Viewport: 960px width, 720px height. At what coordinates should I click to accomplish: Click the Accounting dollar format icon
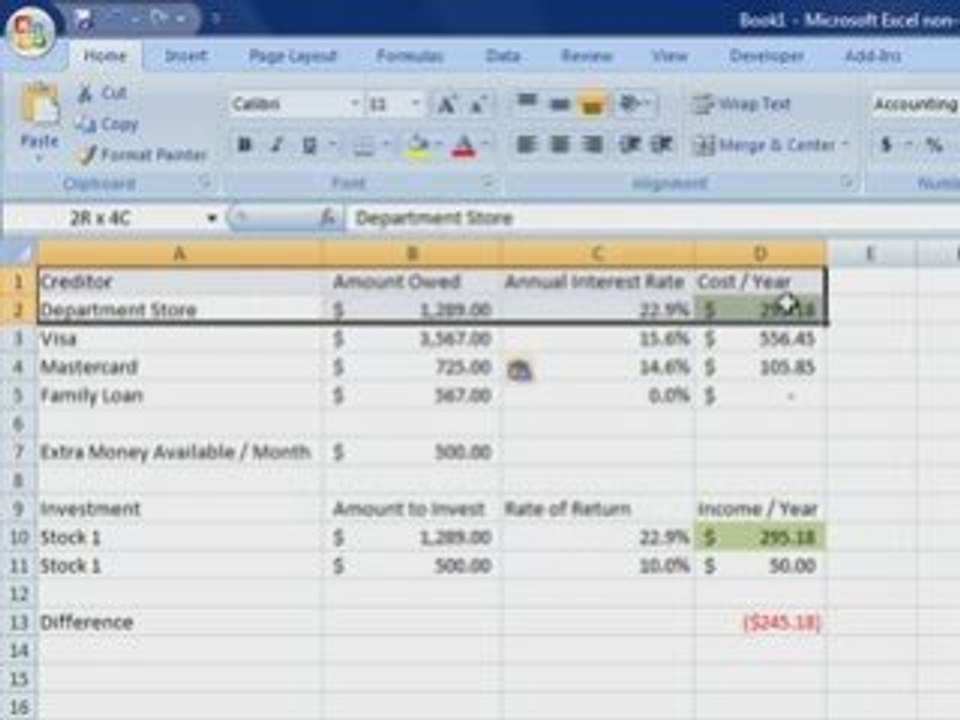coord(886,145)
